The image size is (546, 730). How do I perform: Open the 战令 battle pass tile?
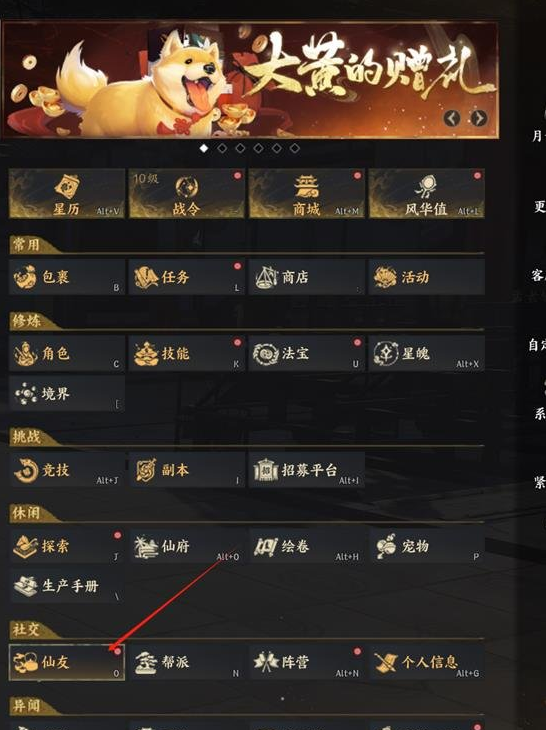click(x=187, y=193)
